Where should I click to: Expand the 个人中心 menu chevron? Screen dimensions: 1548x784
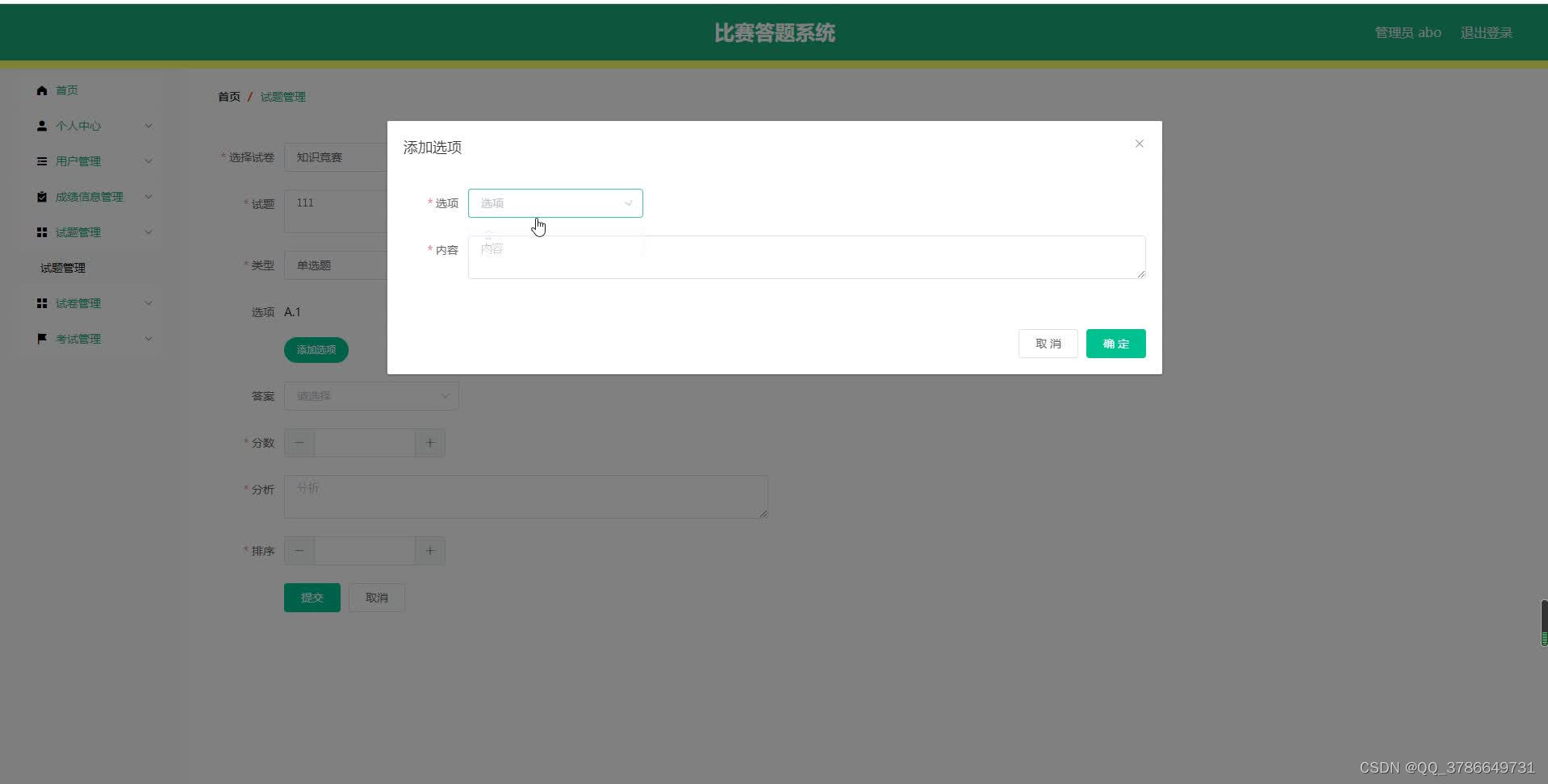click(x=149, y=126)
